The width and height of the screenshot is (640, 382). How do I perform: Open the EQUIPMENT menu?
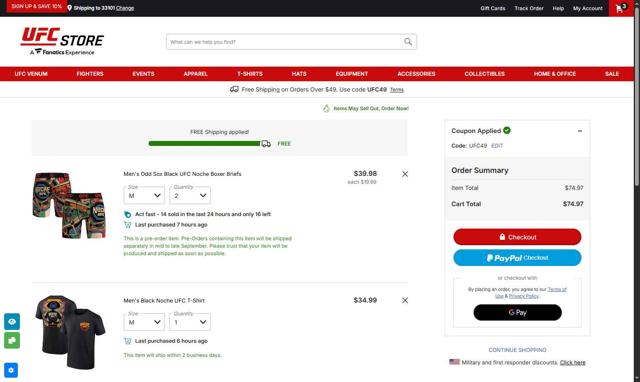click(x=352, y=74)
